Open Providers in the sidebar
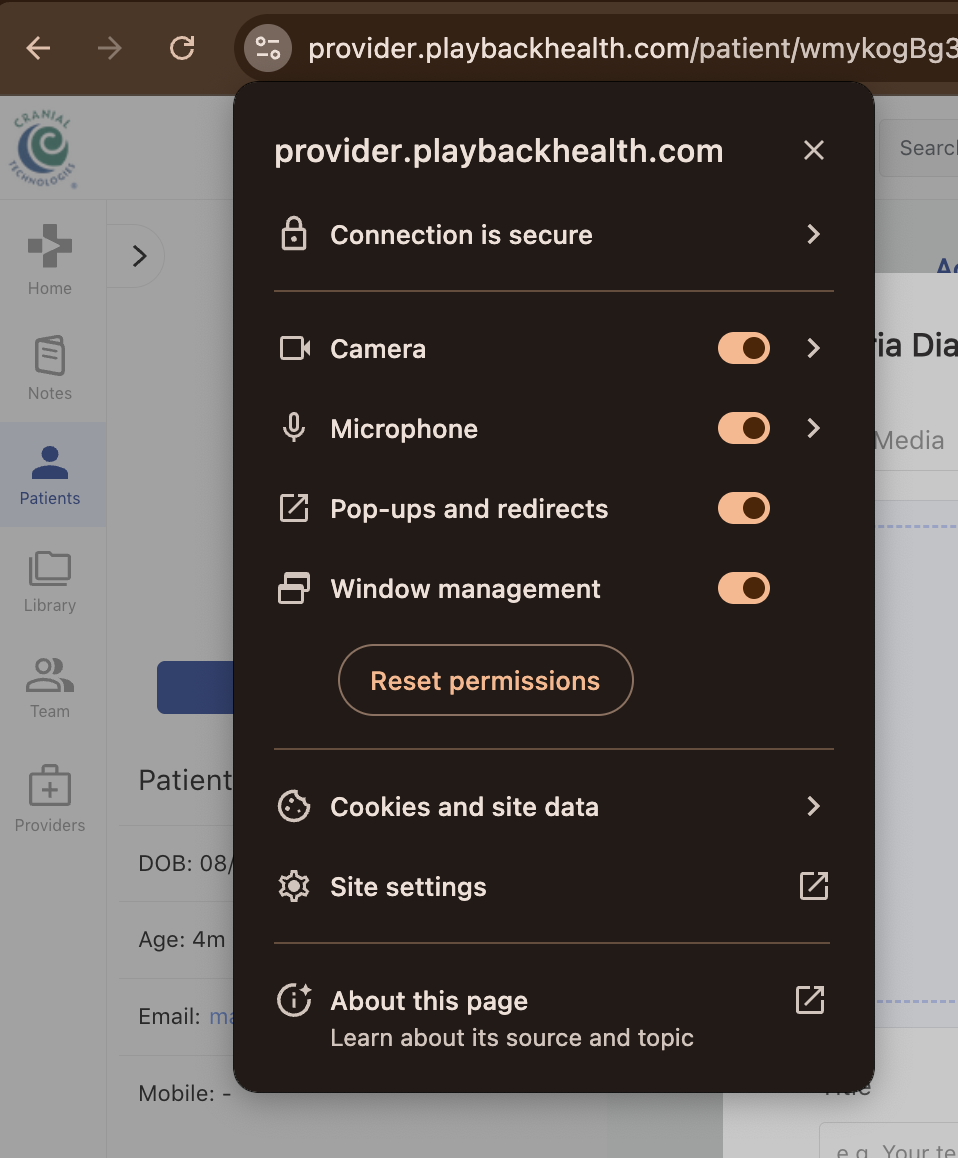This screenshot has height=1158, width=958. click(50, 798)
